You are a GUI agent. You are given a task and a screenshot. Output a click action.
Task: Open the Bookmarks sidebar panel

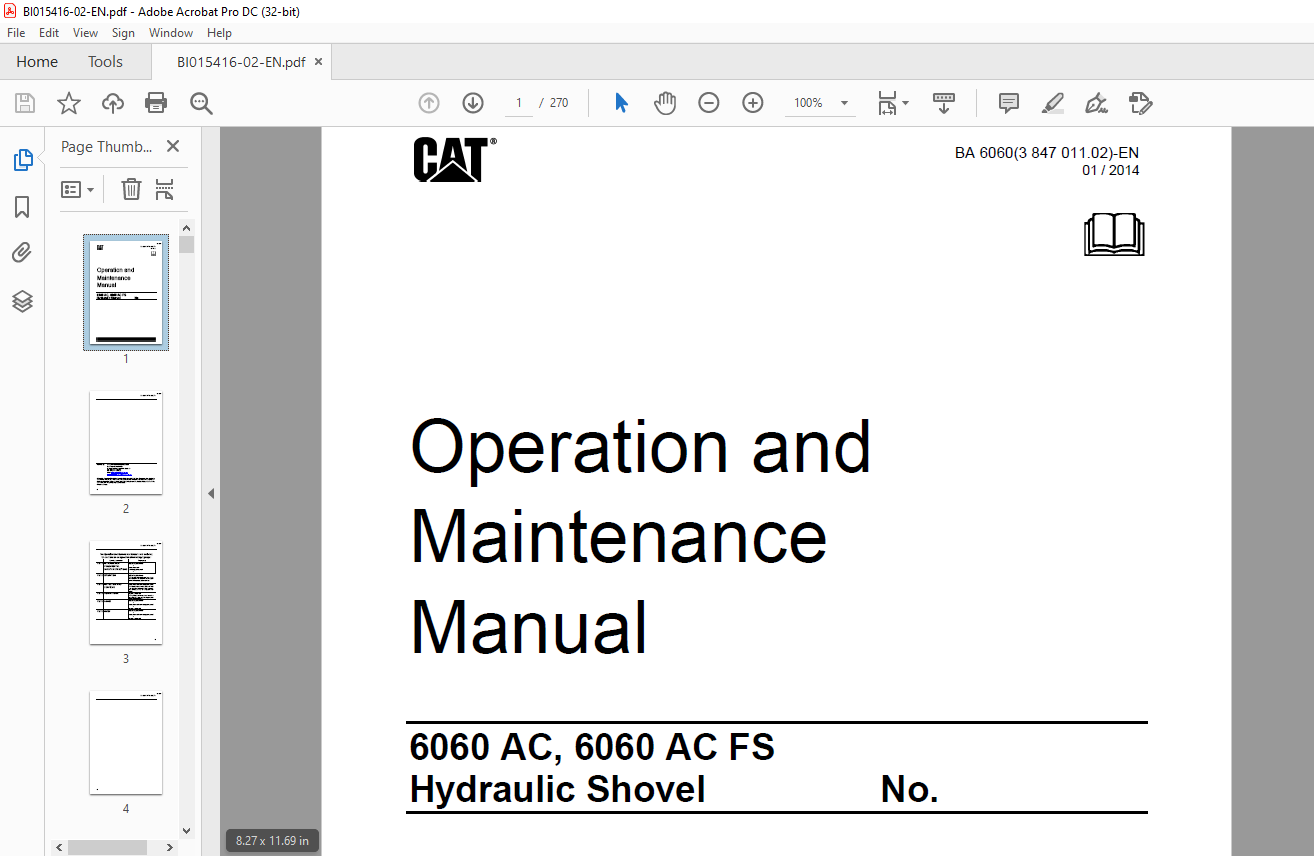22,207
